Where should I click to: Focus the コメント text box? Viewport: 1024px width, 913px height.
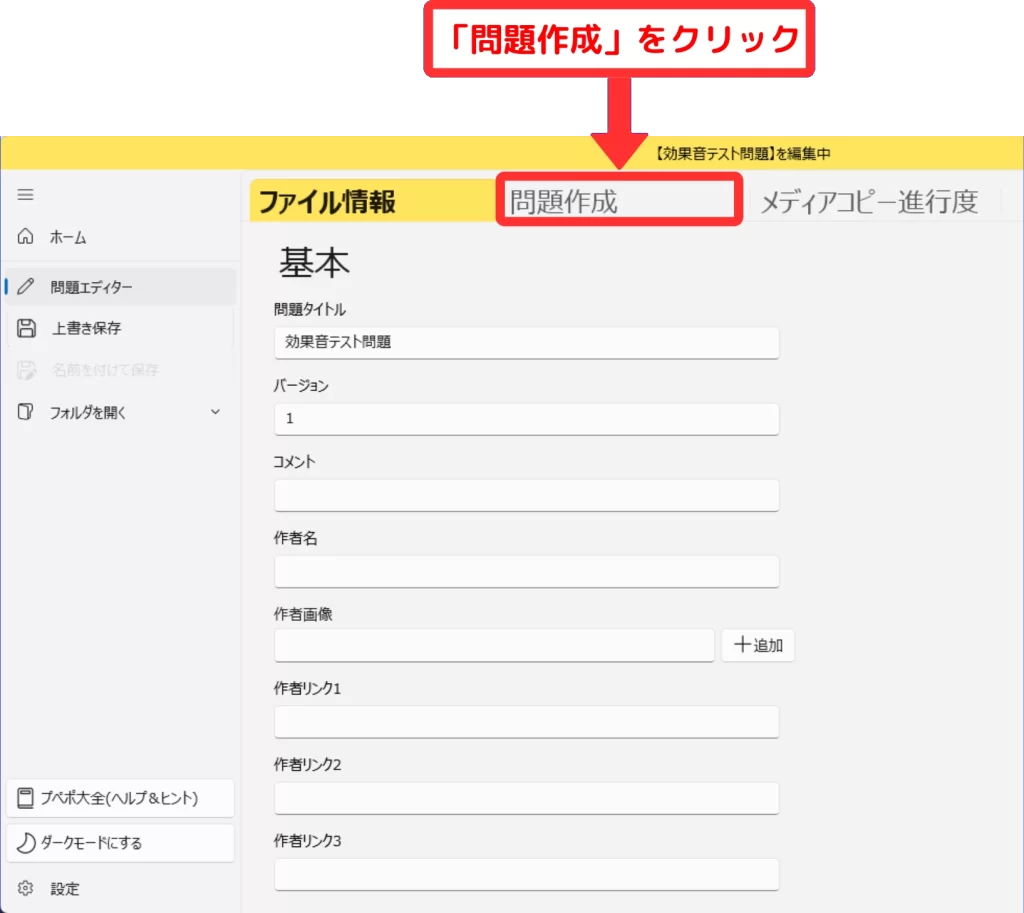526,495
